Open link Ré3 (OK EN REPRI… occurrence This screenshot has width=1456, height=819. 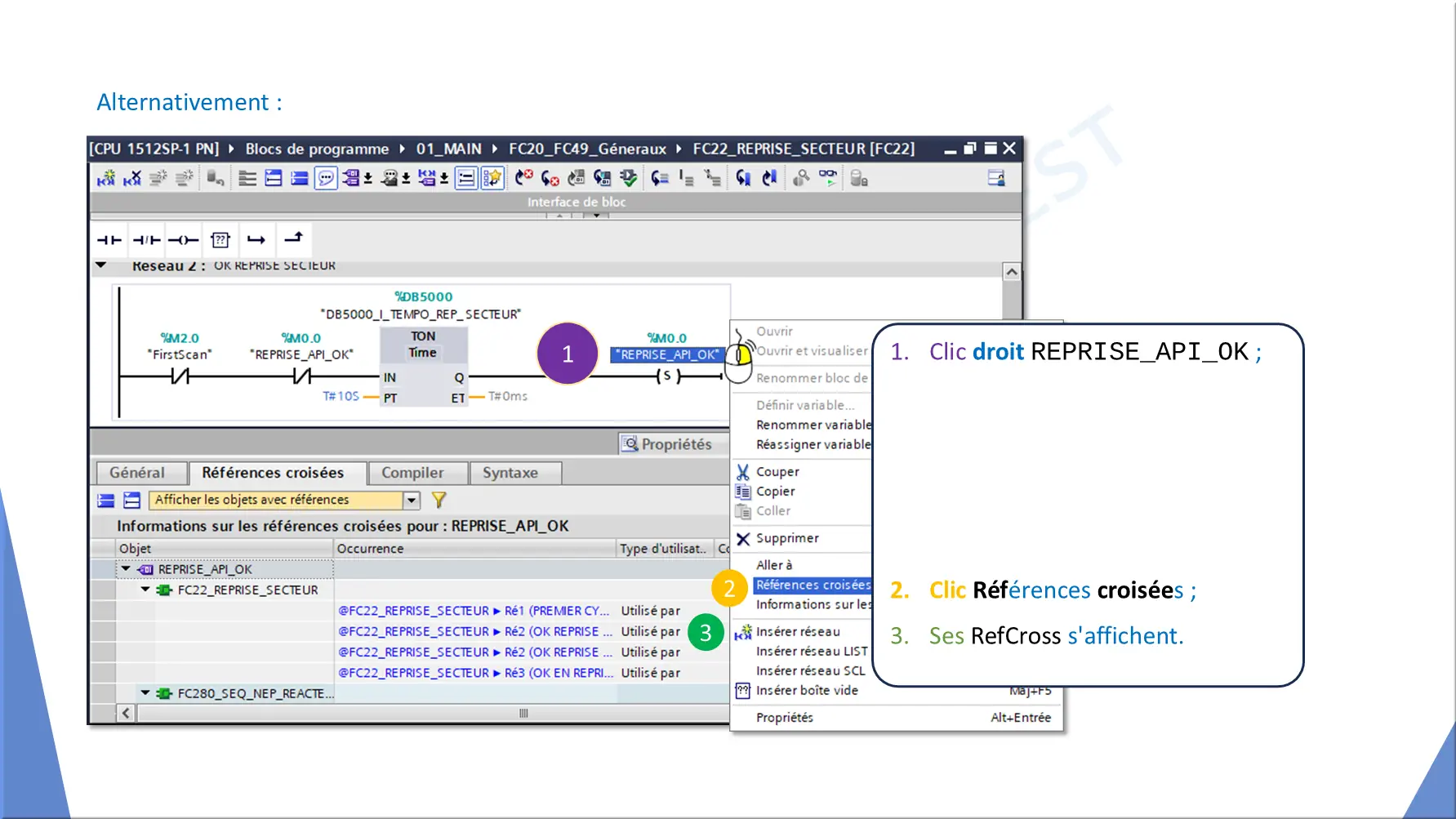pos(476,673)
